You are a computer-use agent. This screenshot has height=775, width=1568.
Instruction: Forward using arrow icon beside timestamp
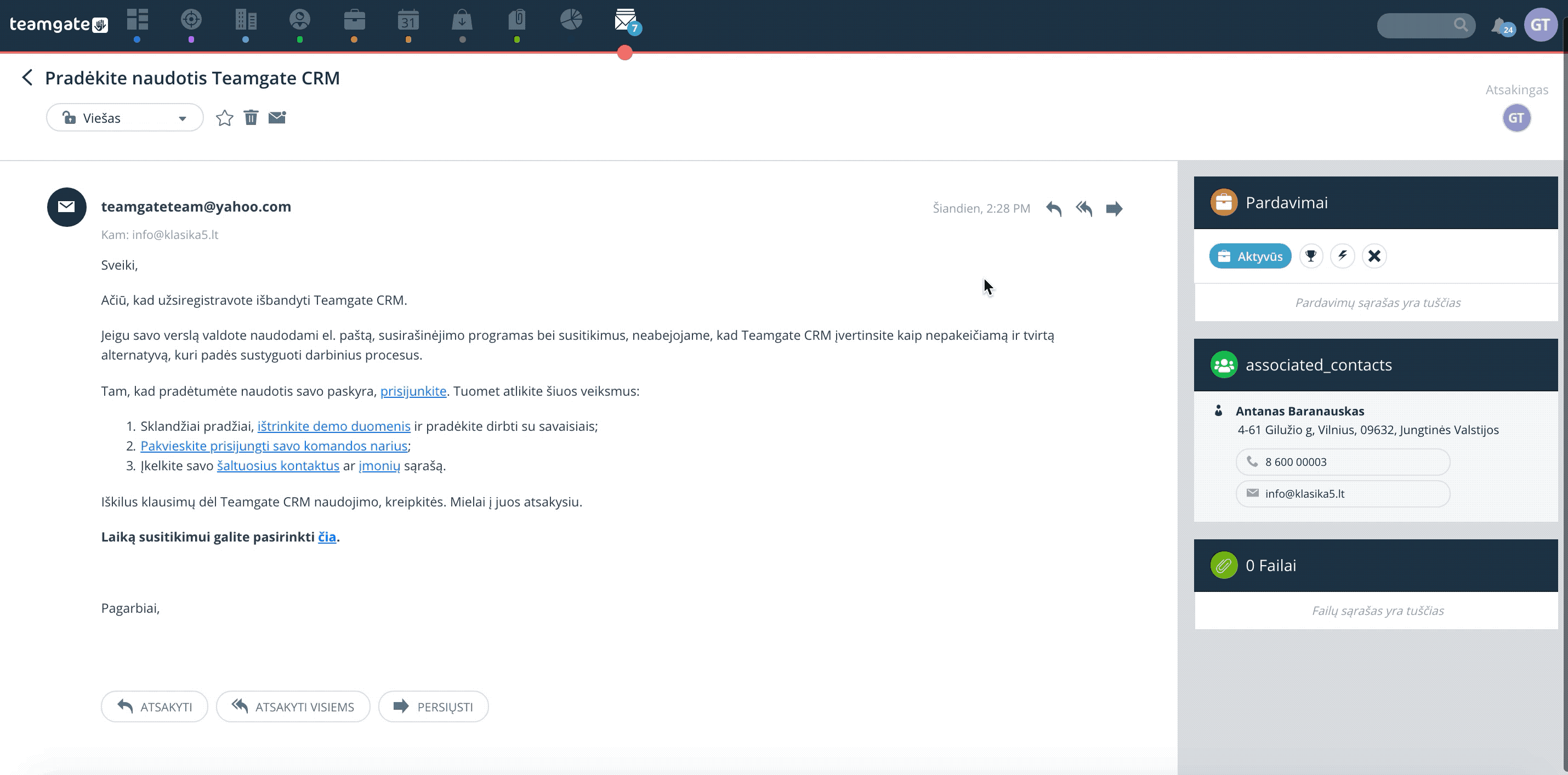click(x=1114, y=209)
